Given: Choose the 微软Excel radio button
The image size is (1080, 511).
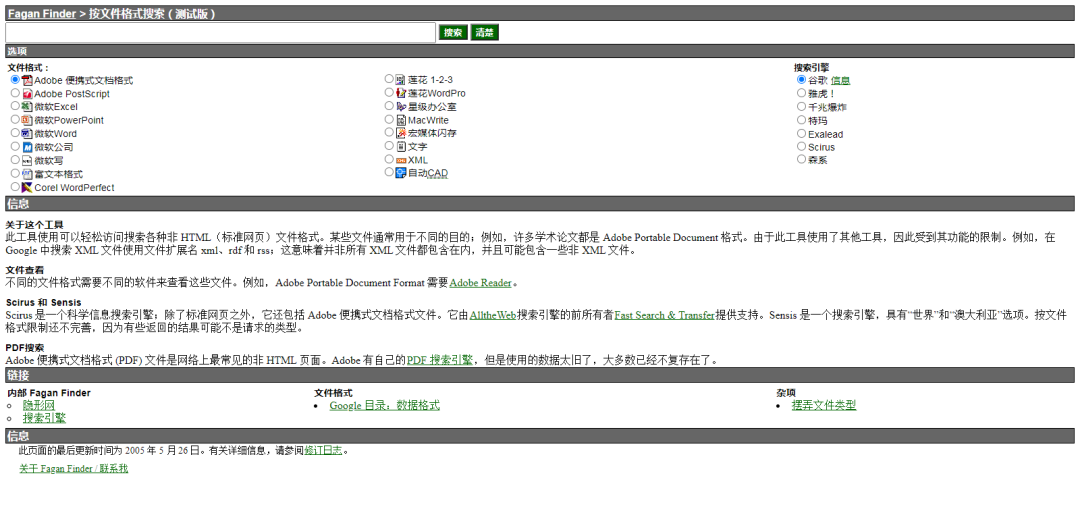Looking at the screenshot, I should tap(15, 106).
